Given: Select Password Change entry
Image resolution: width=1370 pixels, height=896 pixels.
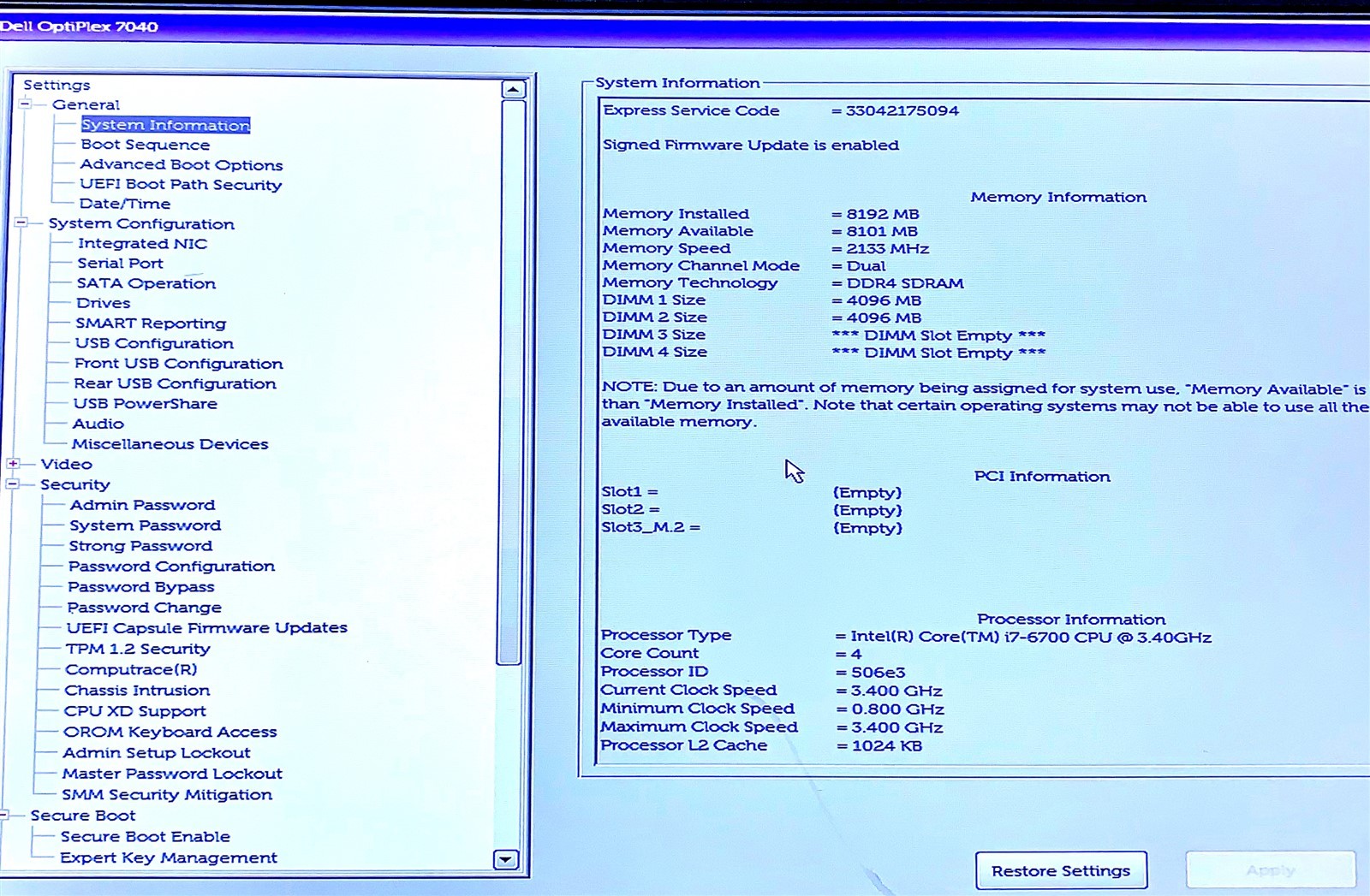Looking at the screenshot, I should click(145, 608).
